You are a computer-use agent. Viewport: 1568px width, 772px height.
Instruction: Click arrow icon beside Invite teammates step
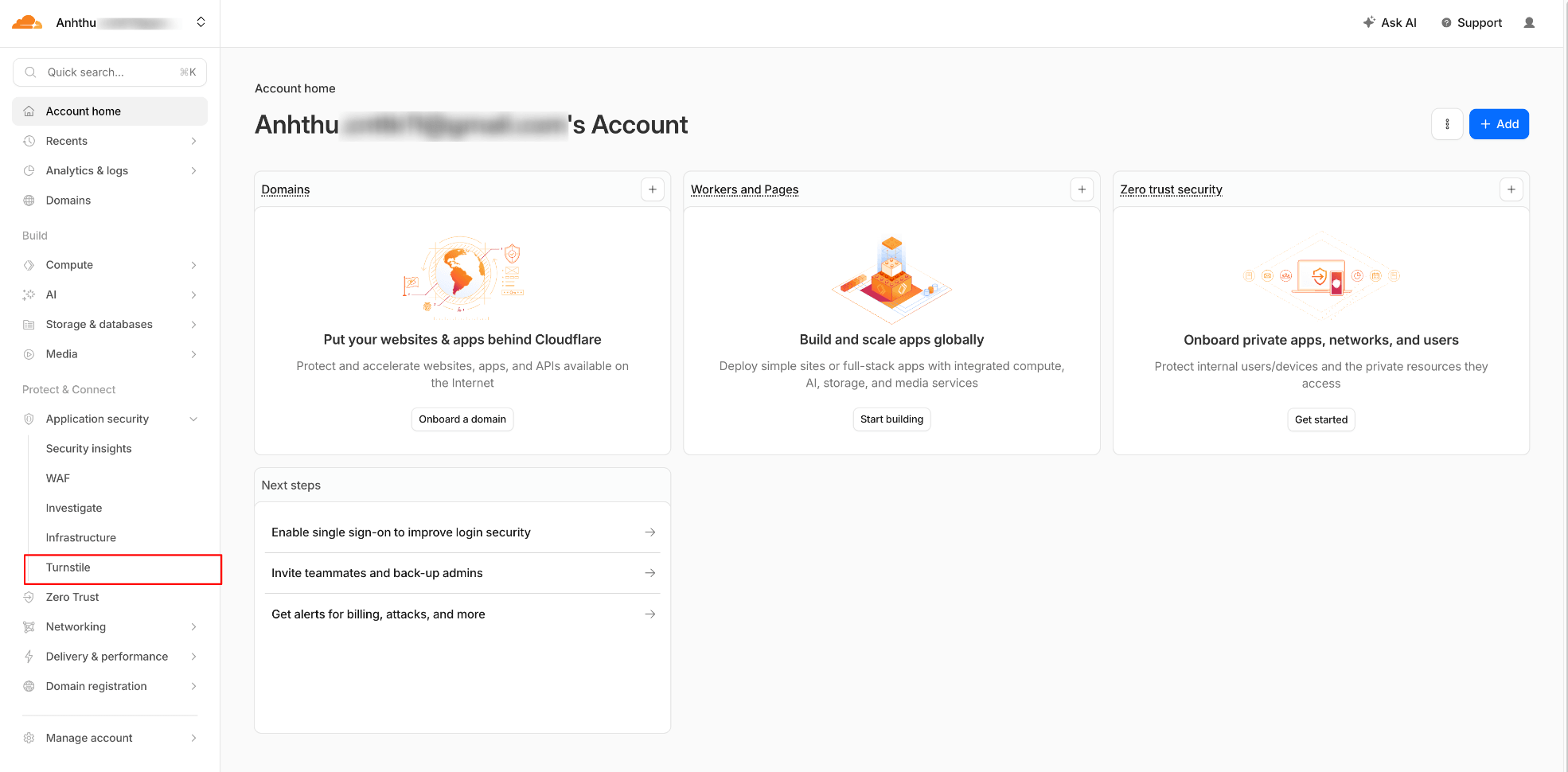tap(650, 573)
